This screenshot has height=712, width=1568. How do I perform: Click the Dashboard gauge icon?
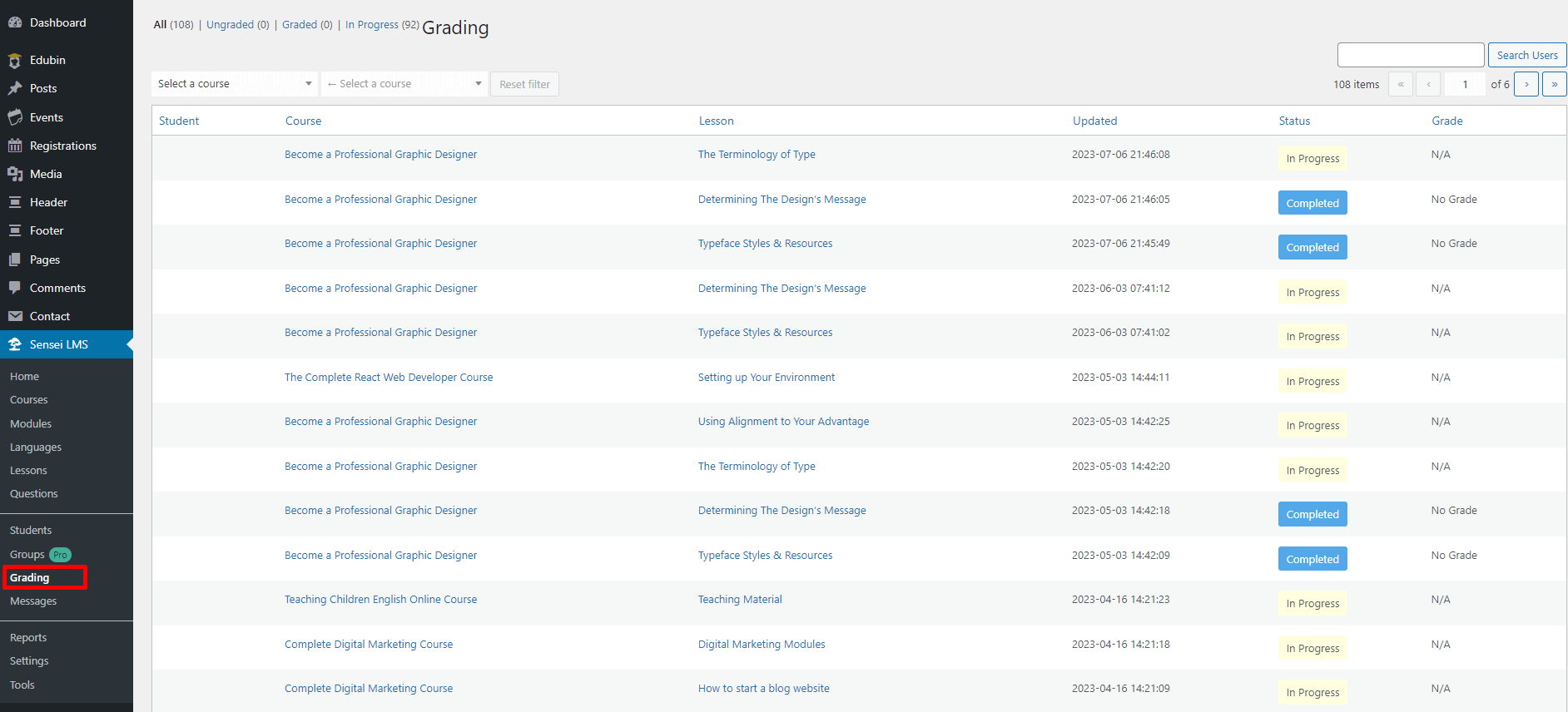point(15,22)
